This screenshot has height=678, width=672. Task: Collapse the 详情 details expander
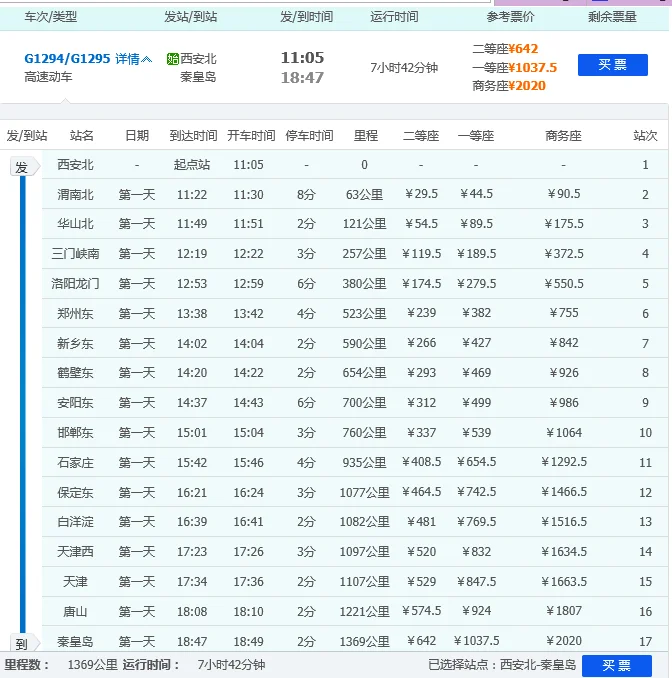coord(134,59)
